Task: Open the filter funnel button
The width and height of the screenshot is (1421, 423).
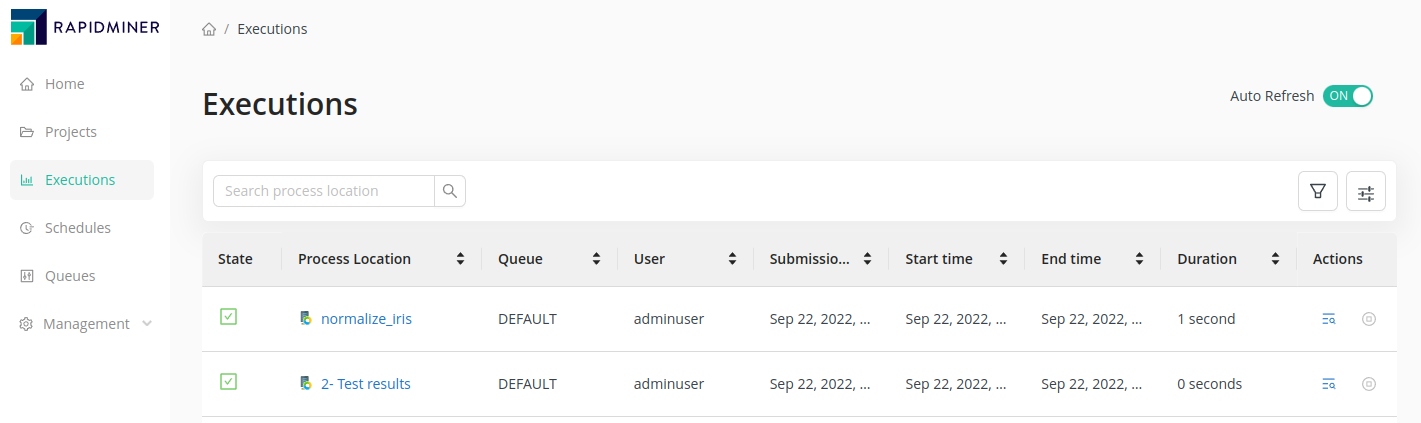Action: (x=1317, y=191)
